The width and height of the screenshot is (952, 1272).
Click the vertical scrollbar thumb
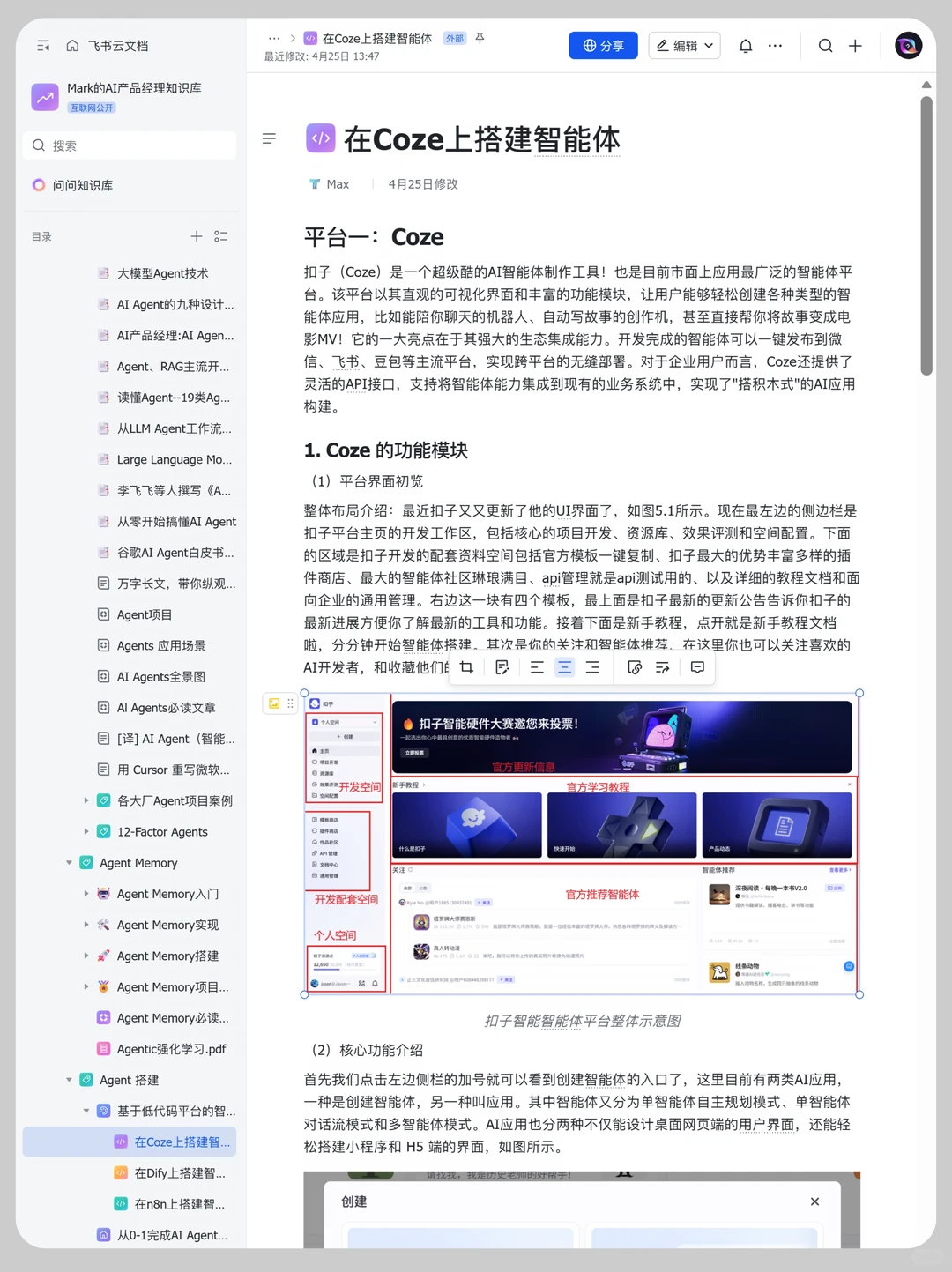pyautogui.click(x=926, y=235)
